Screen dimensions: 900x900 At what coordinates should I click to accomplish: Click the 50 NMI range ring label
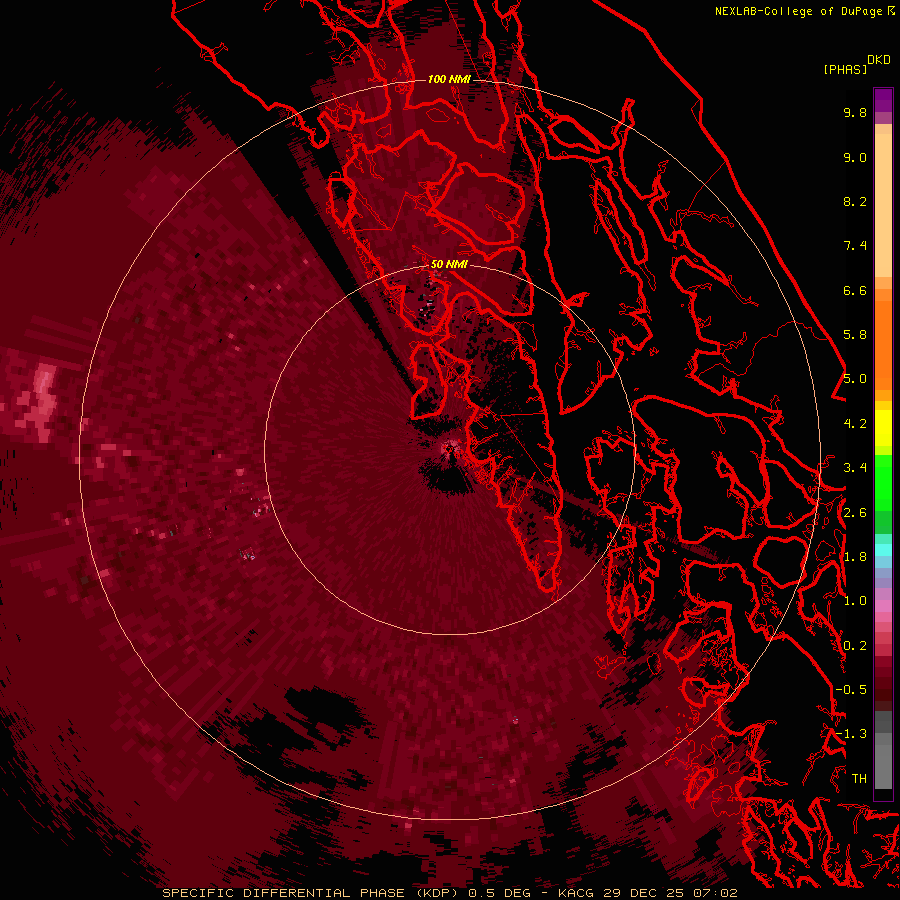point(449,264)
